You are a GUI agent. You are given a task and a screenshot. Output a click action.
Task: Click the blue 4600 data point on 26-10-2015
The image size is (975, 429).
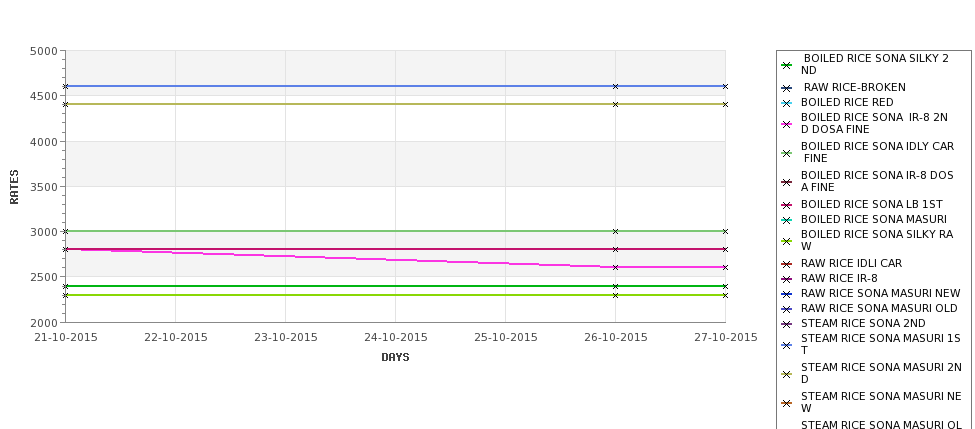(616, 86)
